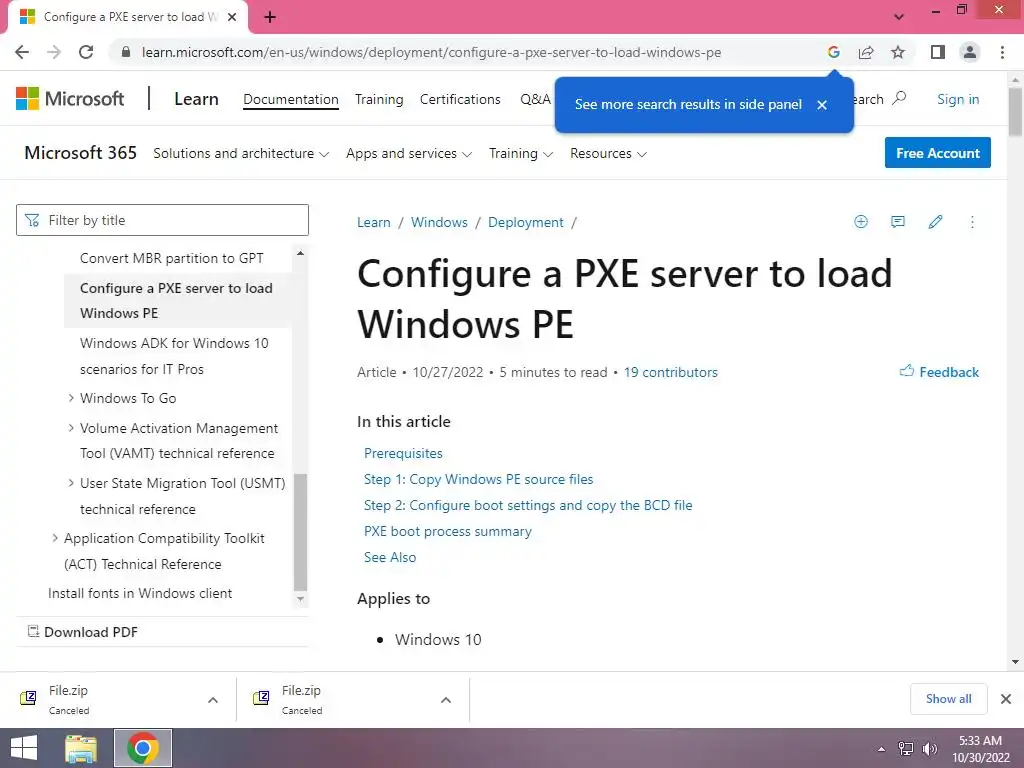Image resolution: width=1024 pixels, height=768 pixels.
Task: Click the Google search icon in the address bar
Action: pos(833,52)
